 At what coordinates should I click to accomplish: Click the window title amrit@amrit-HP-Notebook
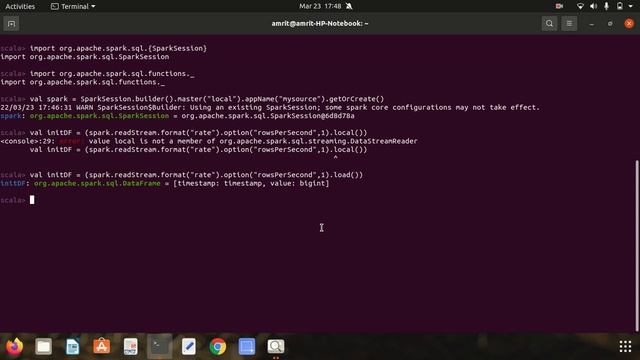tap(320, 24)
